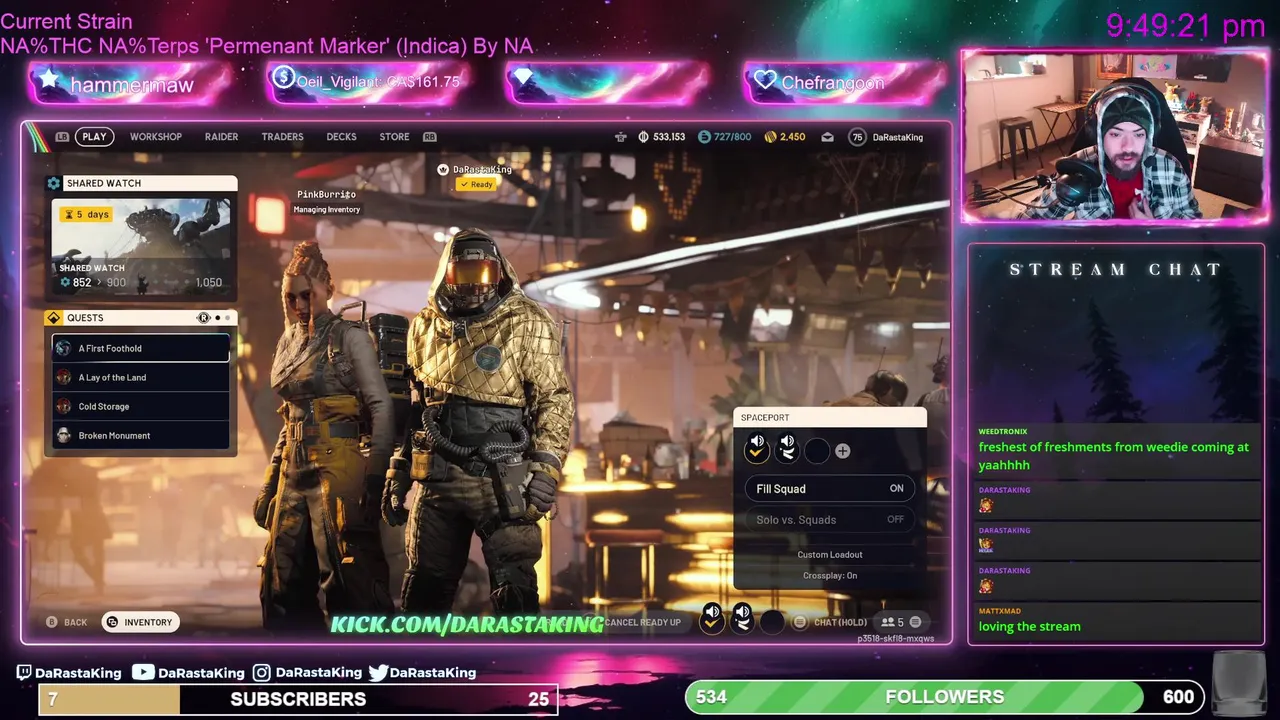Open the RAIDER tab
Image resolution: width=1280 pixels, height=720 pixels.
[x=221, y=137]
